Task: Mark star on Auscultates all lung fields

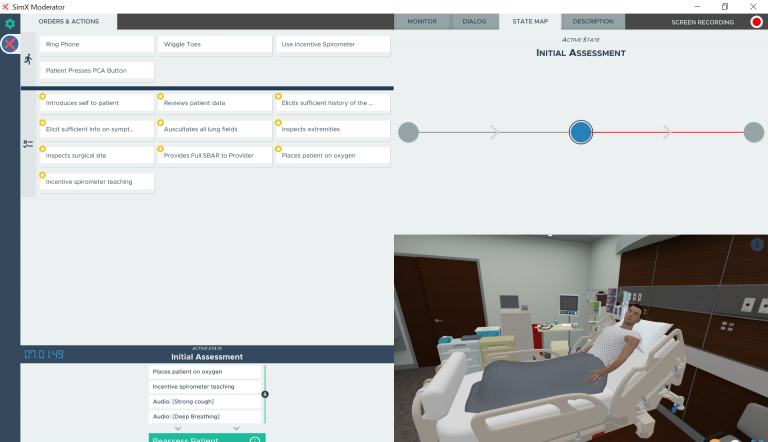Action: tap(160, 123)
